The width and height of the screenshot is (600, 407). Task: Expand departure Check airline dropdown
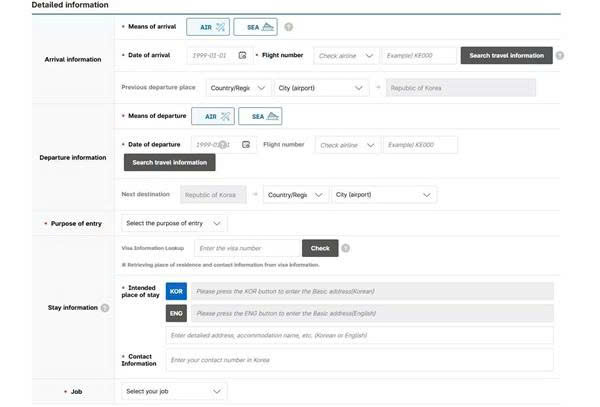point(347,145)
